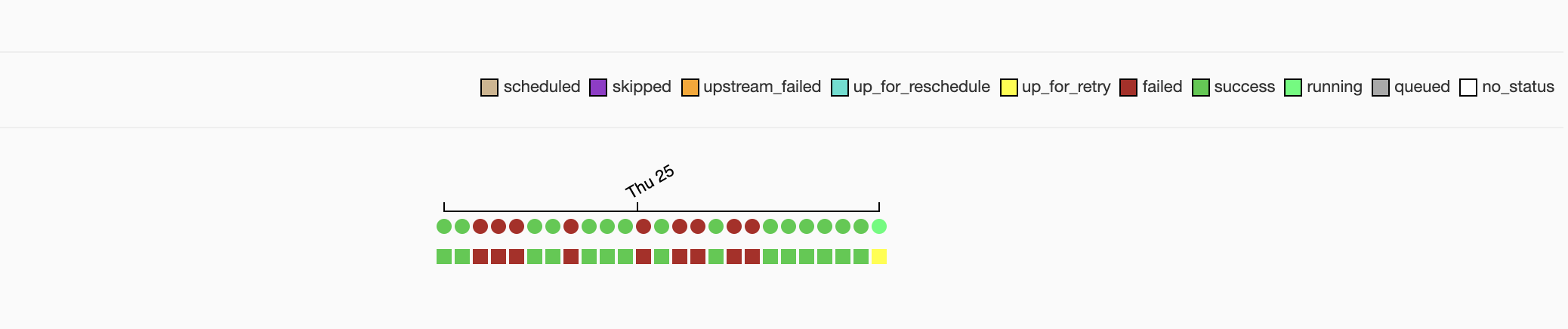Open the failed task square below Thu 25 tick
Image resolution: width=1568 pixels, height=329 pixels.
pyautogui.click(x=644, y=257)
